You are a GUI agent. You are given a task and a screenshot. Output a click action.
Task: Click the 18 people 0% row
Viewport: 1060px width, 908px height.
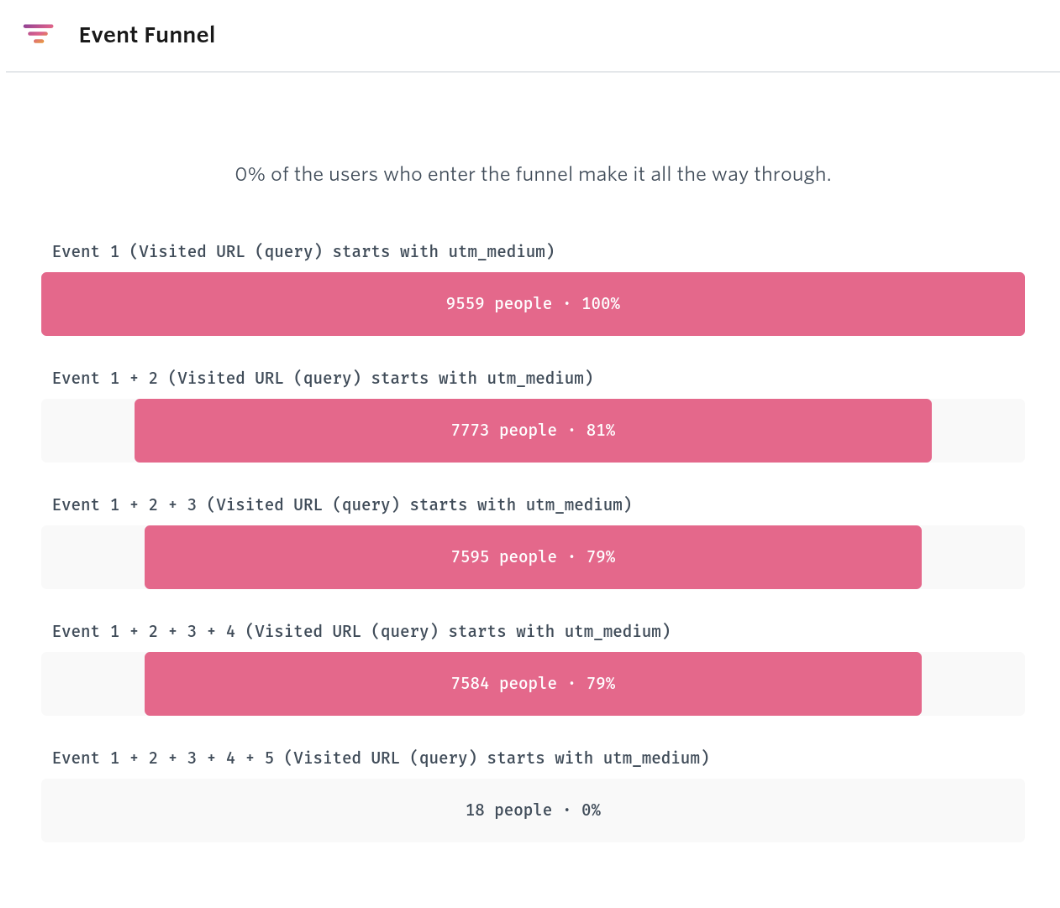point(533,810)
